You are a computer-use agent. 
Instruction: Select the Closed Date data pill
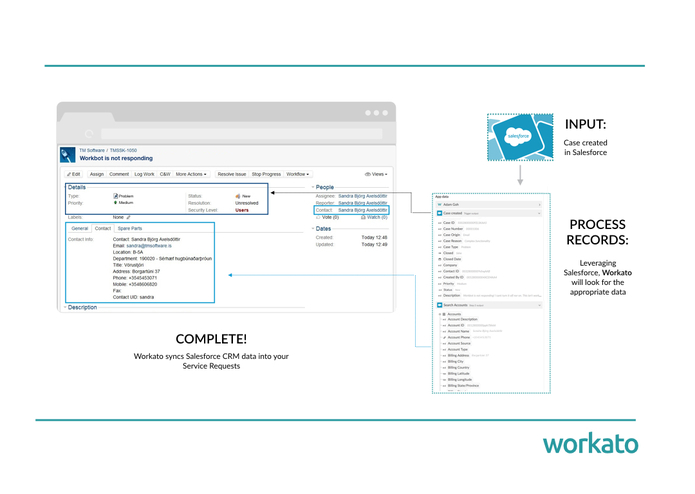click(452, 259)
